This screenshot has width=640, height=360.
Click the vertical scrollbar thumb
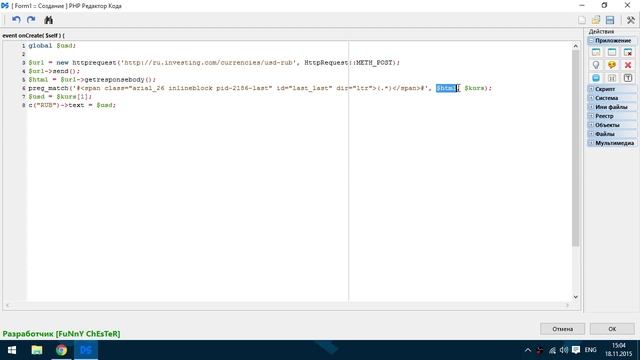(x=576, y=148)
